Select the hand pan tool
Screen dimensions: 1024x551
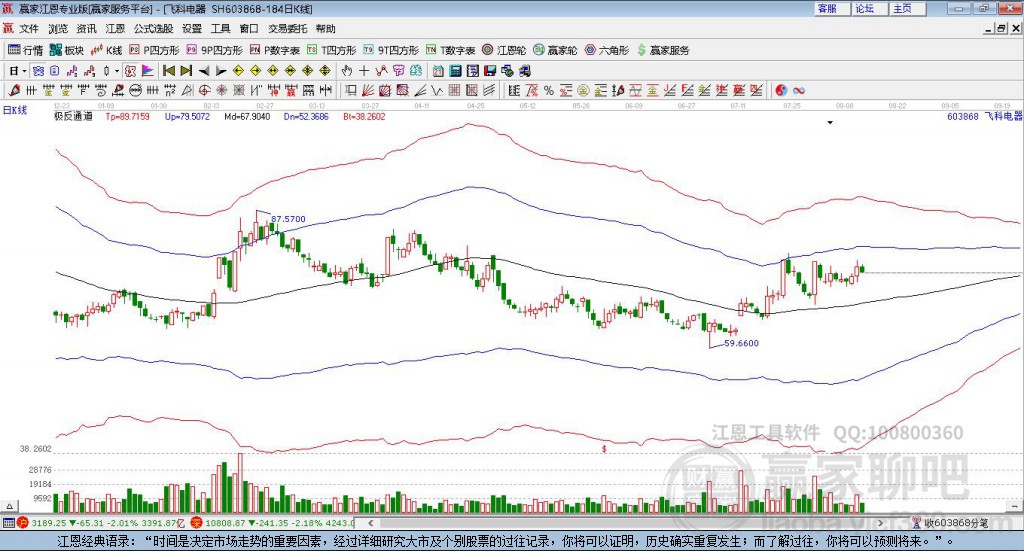(x=346, y=71)
